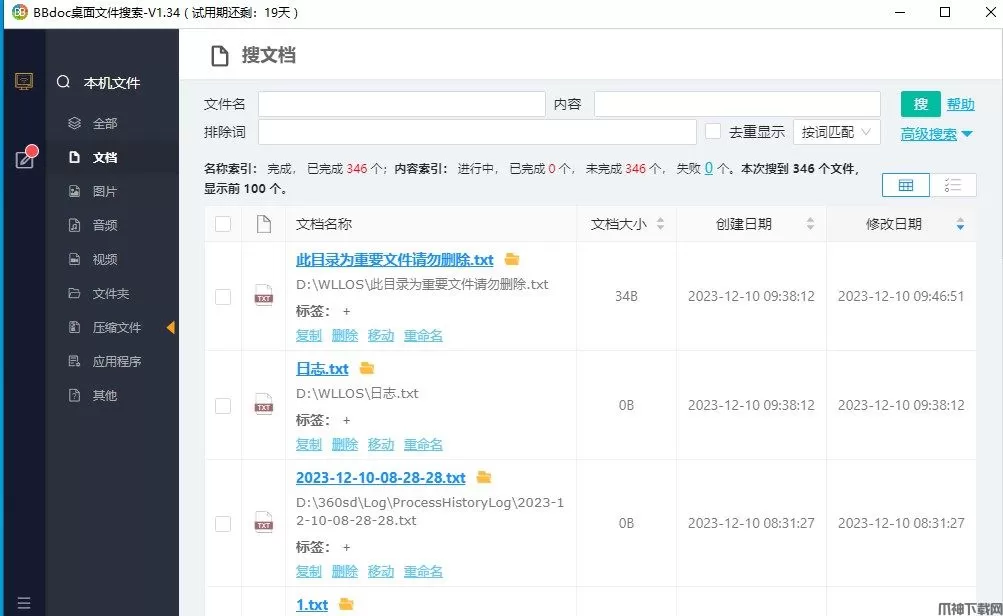Open the 日志.txt file link

322,368
